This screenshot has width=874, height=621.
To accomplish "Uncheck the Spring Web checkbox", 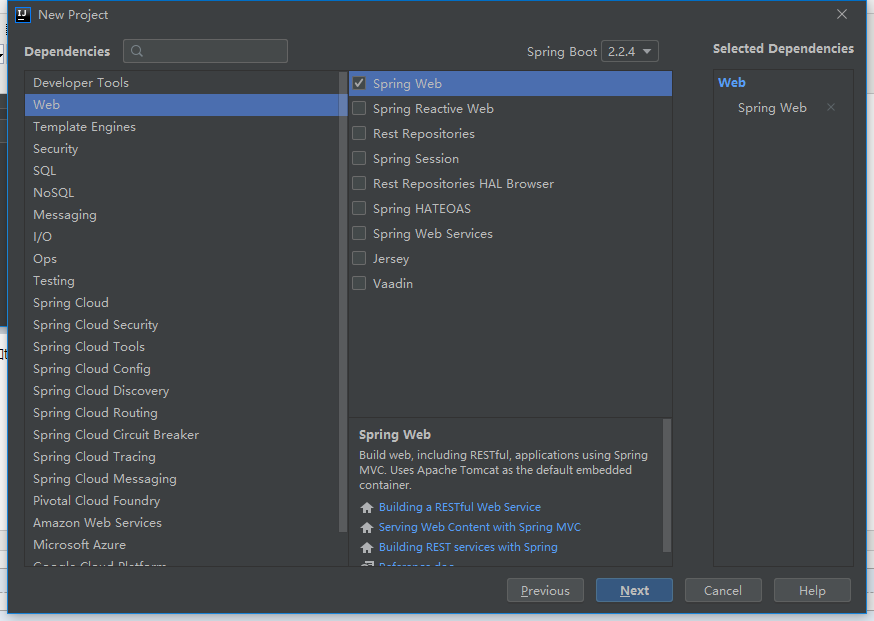I will [x=359, y=84].
